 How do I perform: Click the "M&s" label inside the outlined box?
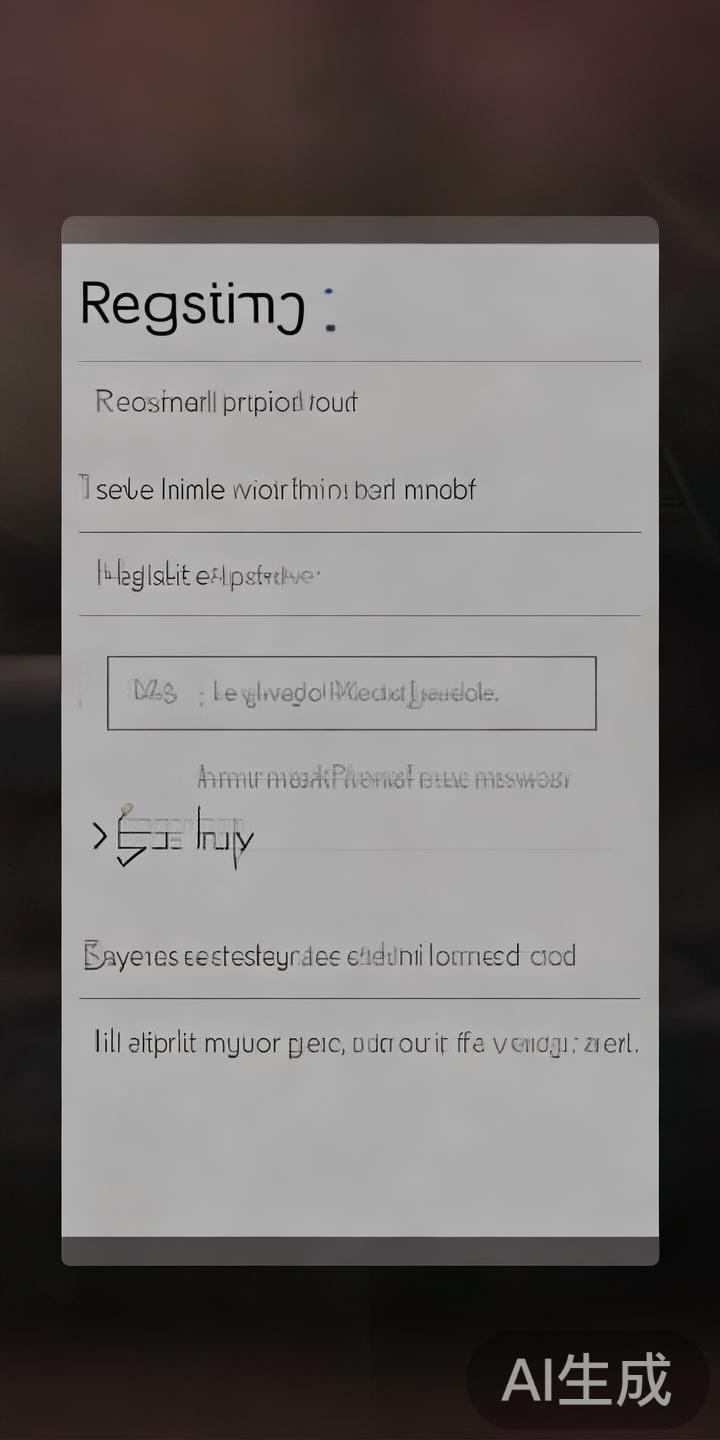156,691
